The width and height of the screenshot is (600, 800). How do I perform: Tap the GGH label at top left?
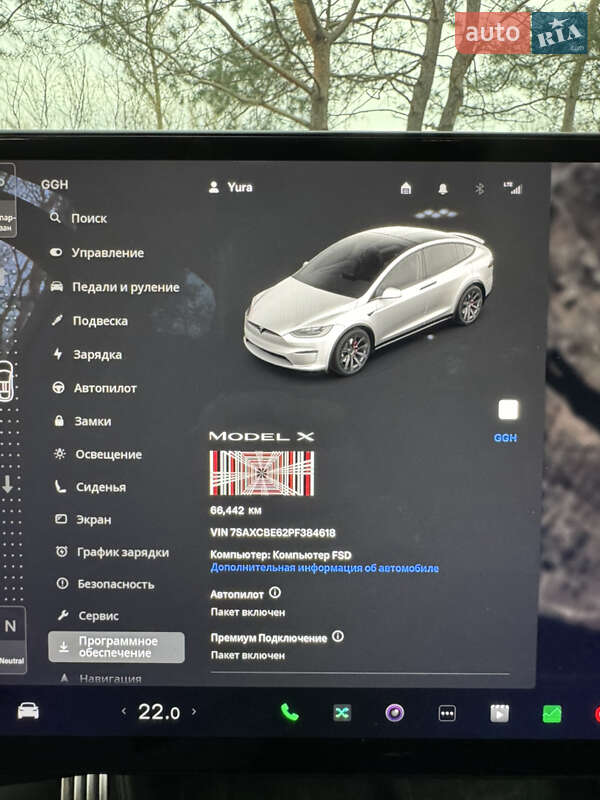coord(55,185)
